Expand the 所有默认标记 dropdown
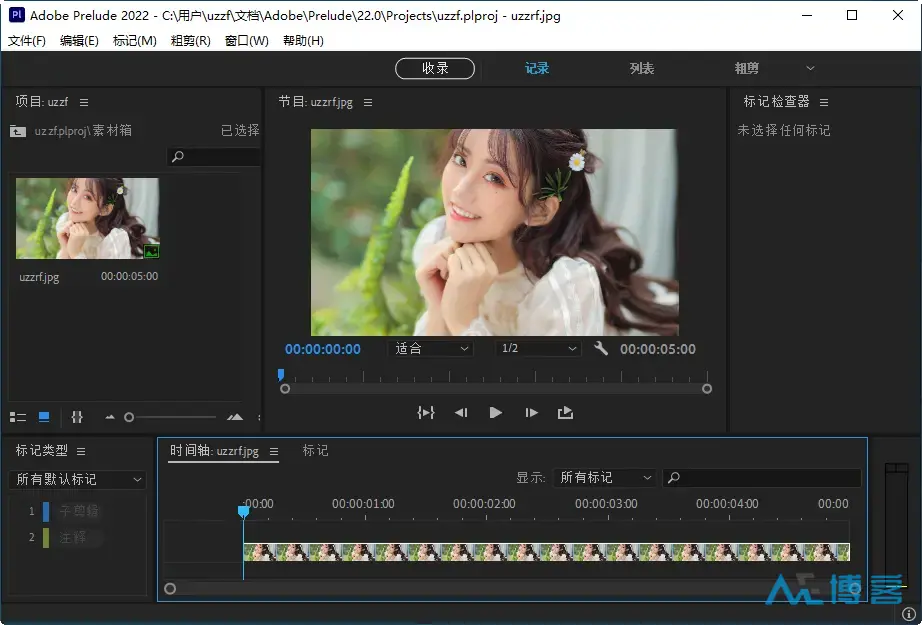This screenshot has width=922, height=625. (76, 479)
